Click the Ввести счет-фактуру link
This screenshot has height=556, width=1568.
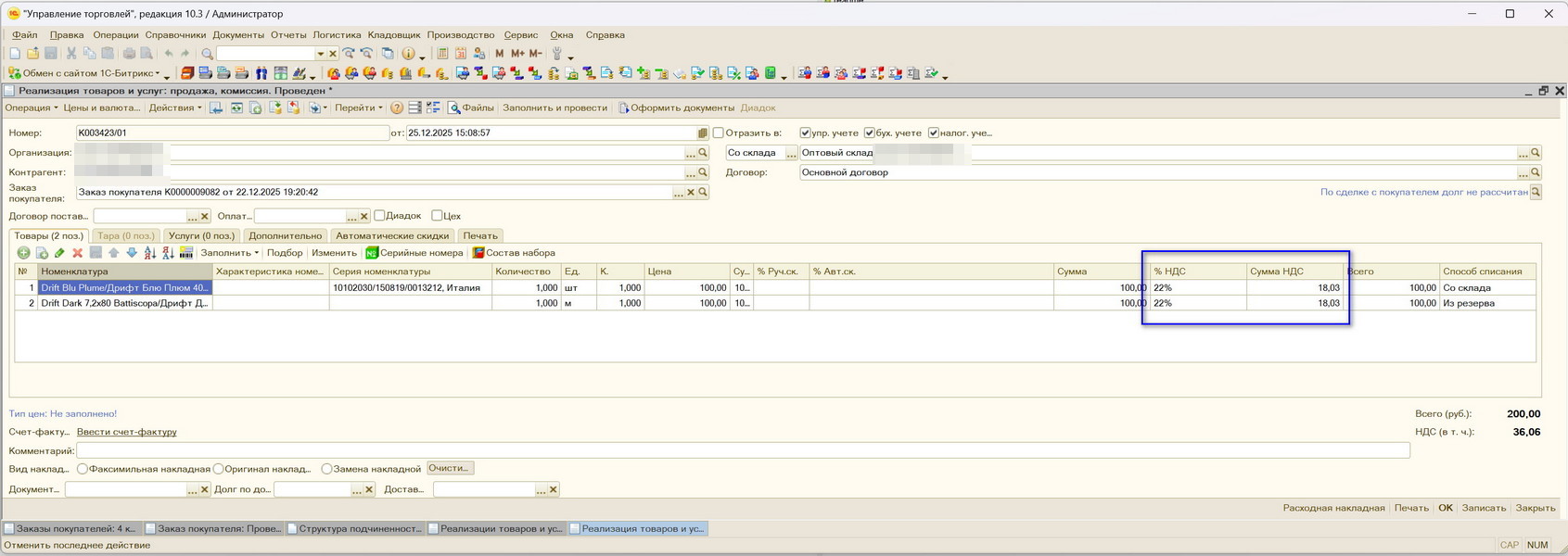[x=126, y=432]
